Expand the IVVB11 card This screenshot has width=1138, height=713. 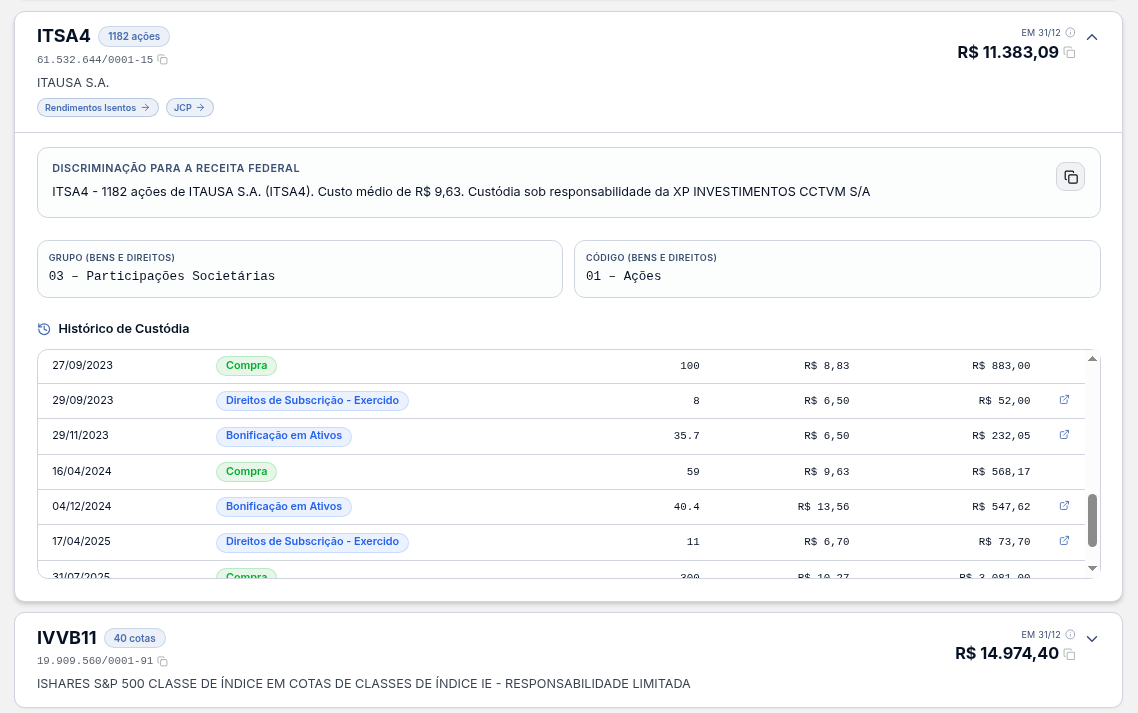click(1092, 639)
